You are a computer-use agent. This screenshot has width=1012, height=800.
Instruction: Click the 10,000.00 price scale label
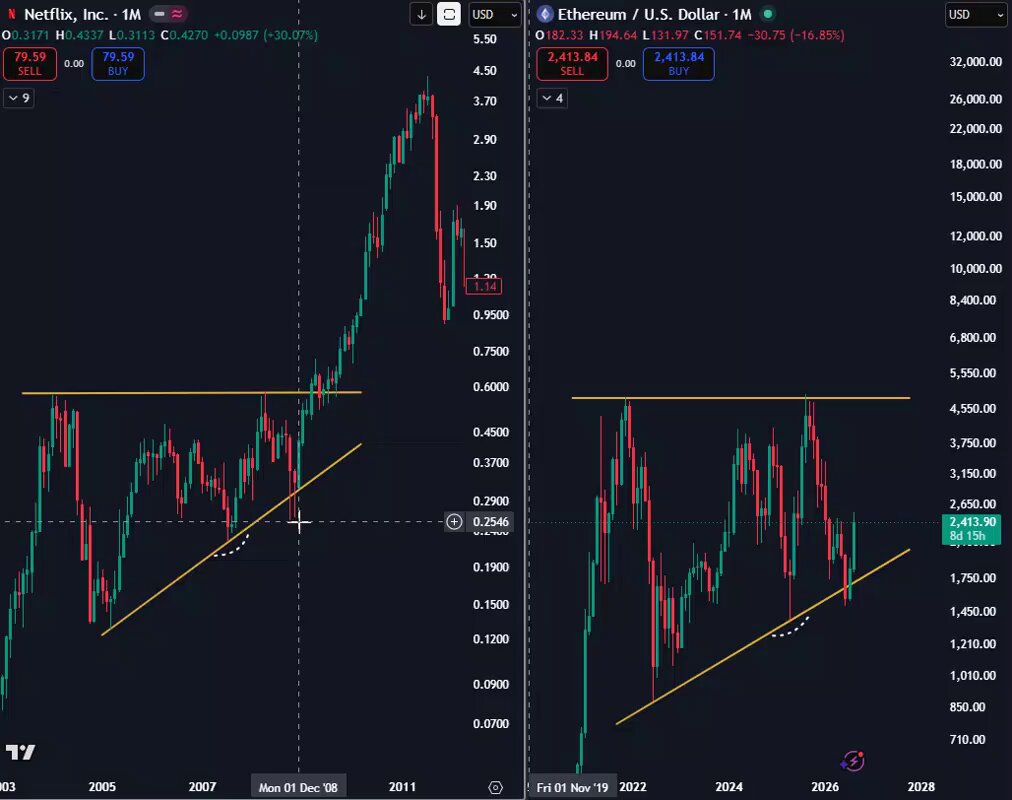pos(975,268)
